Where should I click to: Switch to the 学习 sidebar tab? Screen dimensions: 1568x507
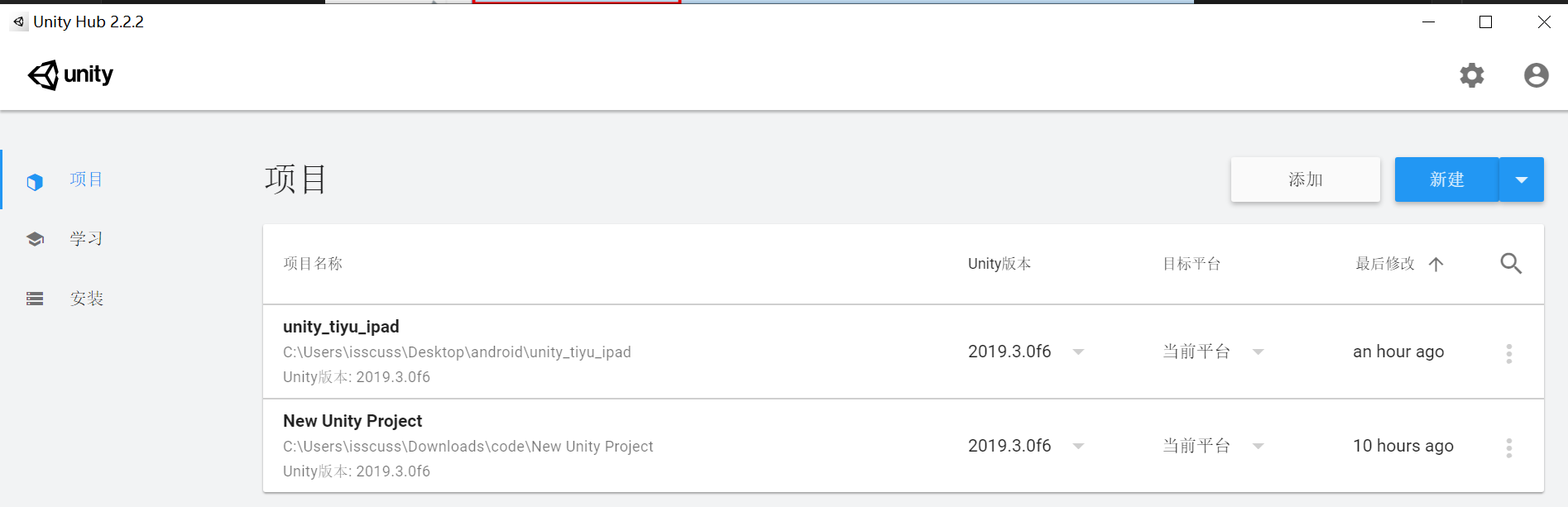86,239
